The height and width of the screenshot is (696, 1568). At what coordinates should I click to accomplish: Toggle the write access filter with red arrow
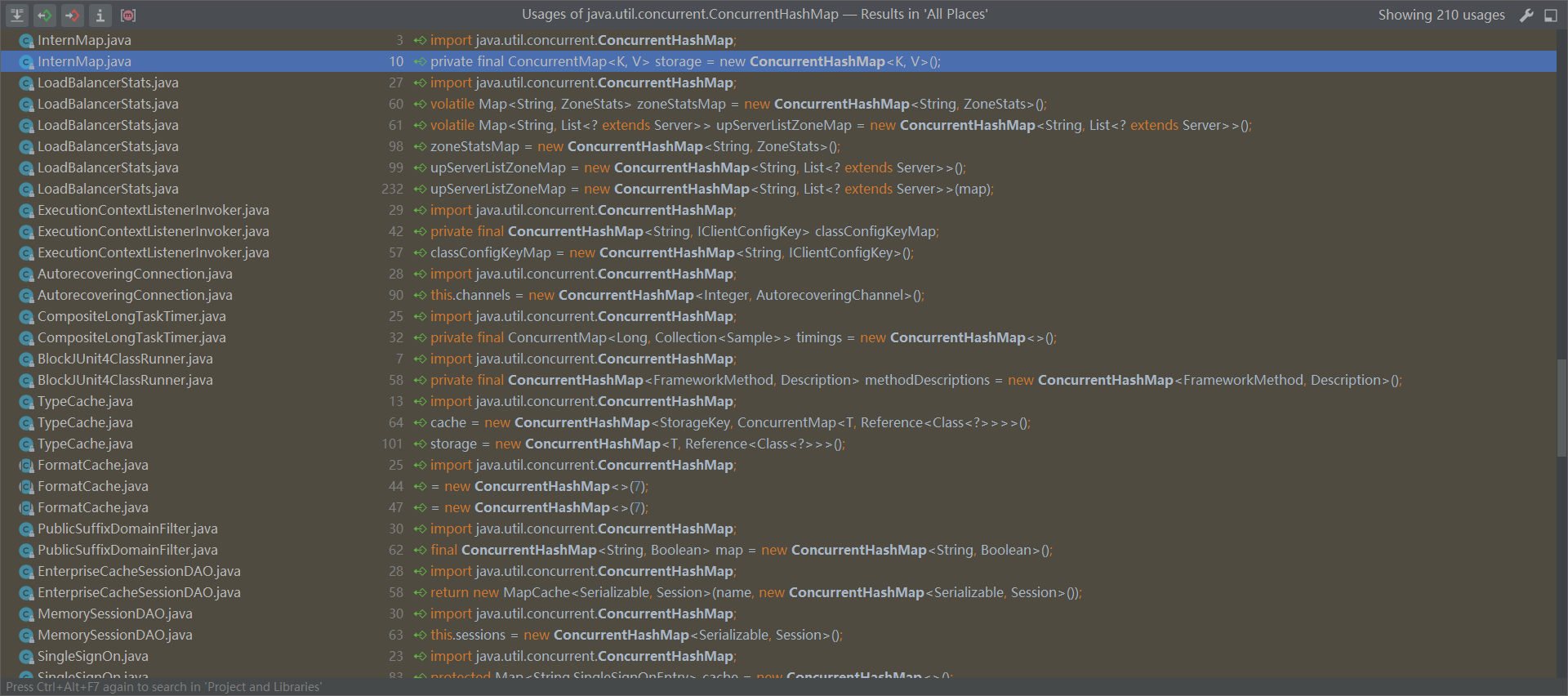(73, 15)
